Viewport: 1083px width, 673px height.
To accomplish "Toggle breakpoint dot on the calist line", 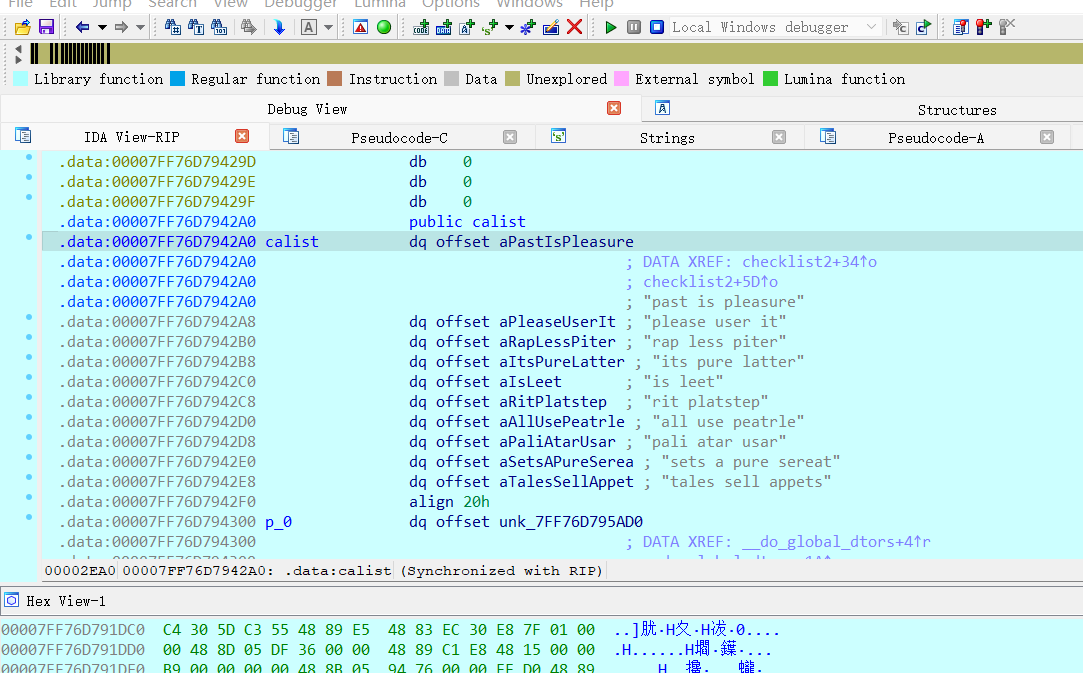I will tap(29, 237).
